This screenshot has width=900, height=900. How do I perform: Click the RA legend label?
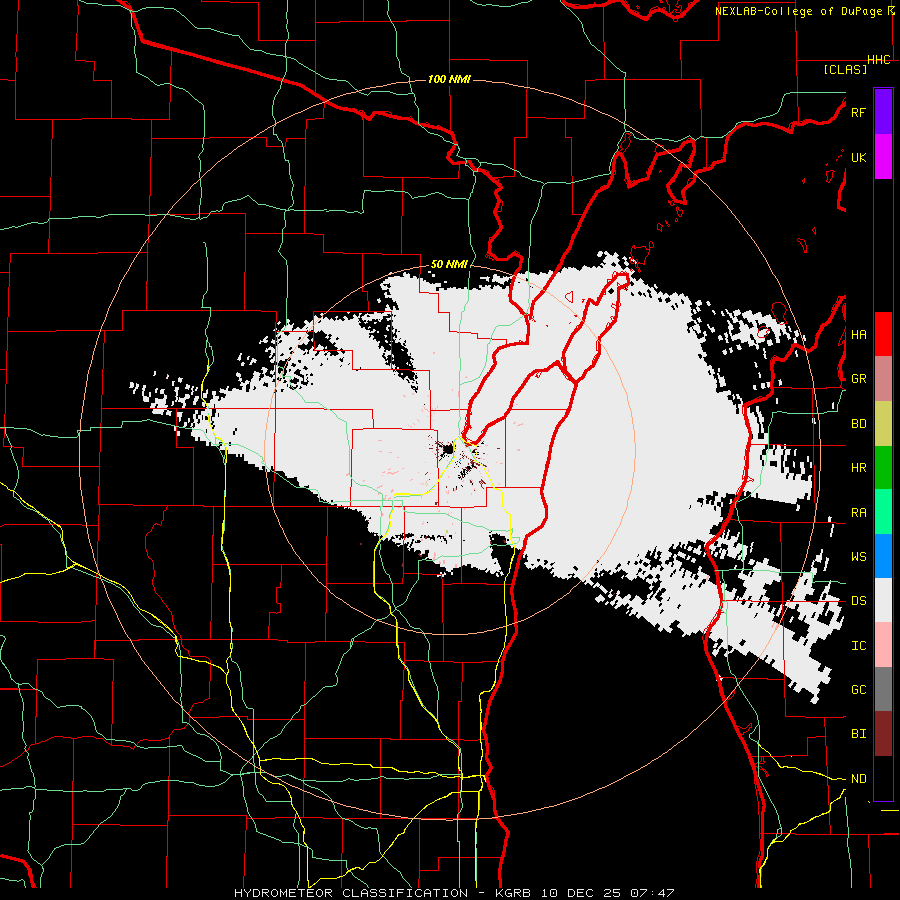point(858,513)
